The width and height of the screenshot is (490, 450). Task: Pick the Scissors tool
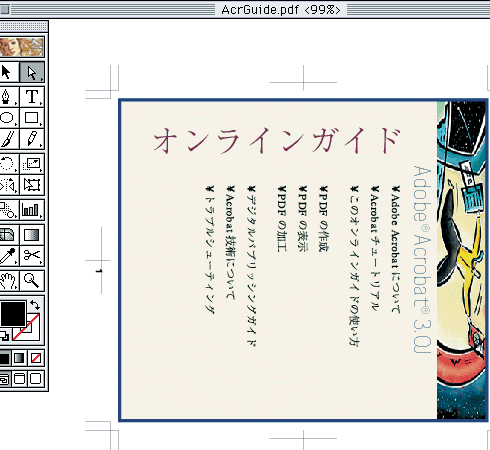click(x=32, y=256)
